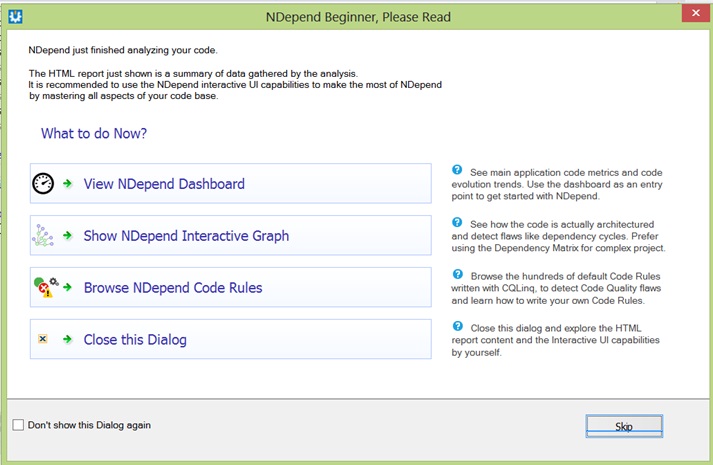
Task: Select Show NDepend Interactive Graph
Action: point(231,235)
